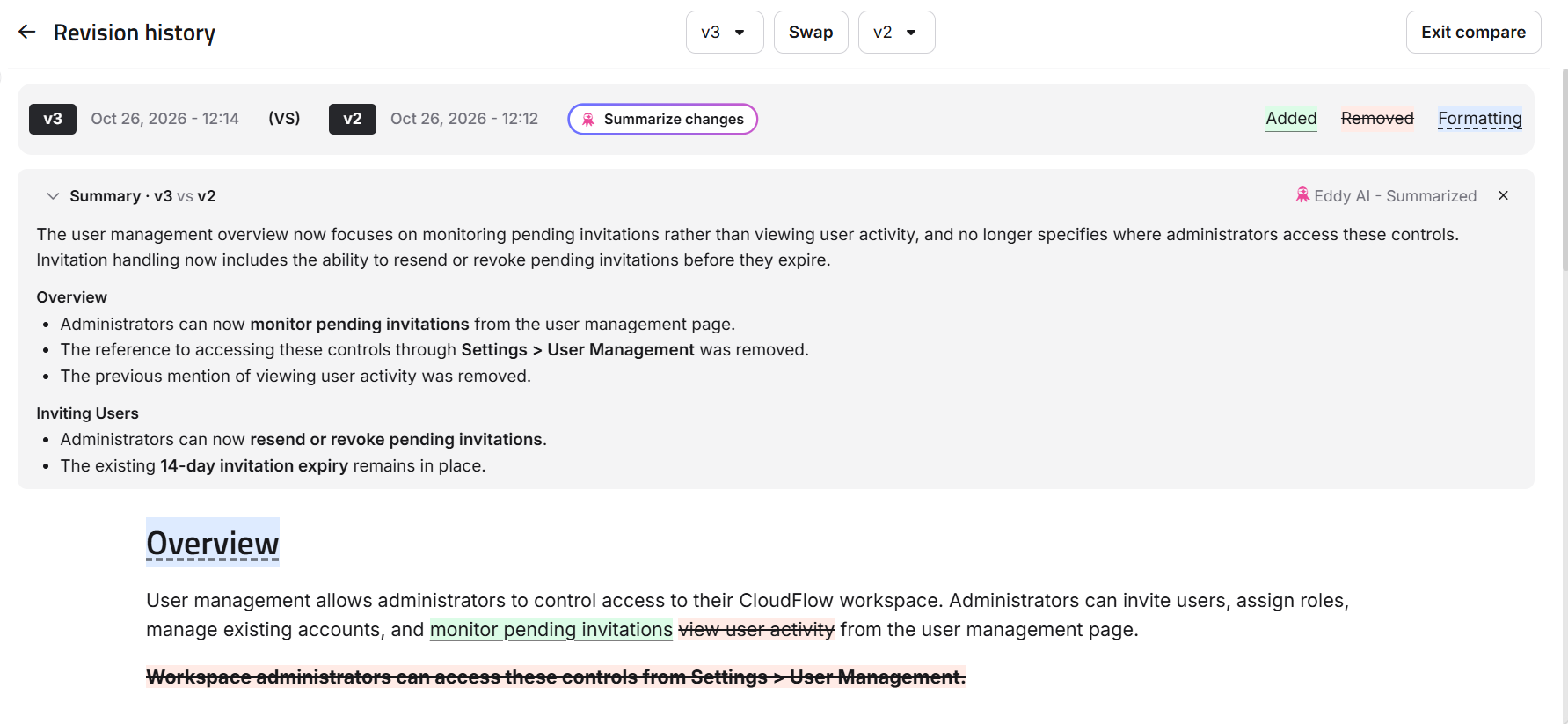Image resolution: width=1568 pixels, height=724 pixels.
Task: Click added text 'monitor pending invitations'
Action: pos(551,630)
